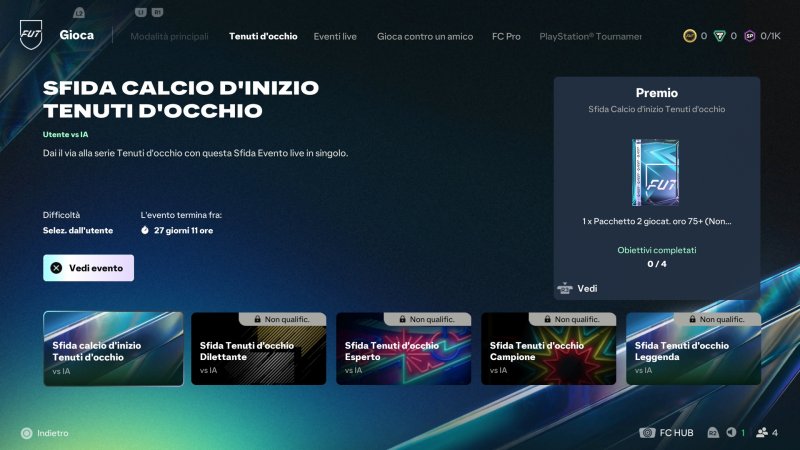
Task: Click the FC HUB touchpad icon
Action: (647, 433)
